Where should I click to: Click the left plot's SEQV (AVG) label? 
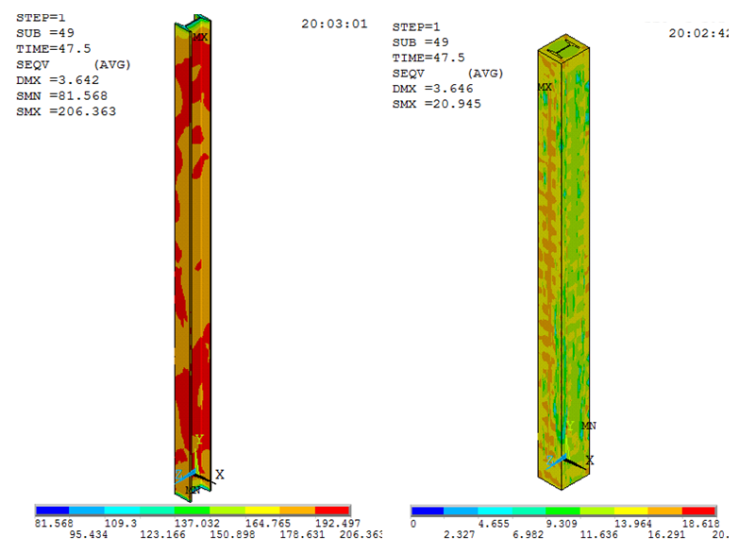tap(73, 64)
